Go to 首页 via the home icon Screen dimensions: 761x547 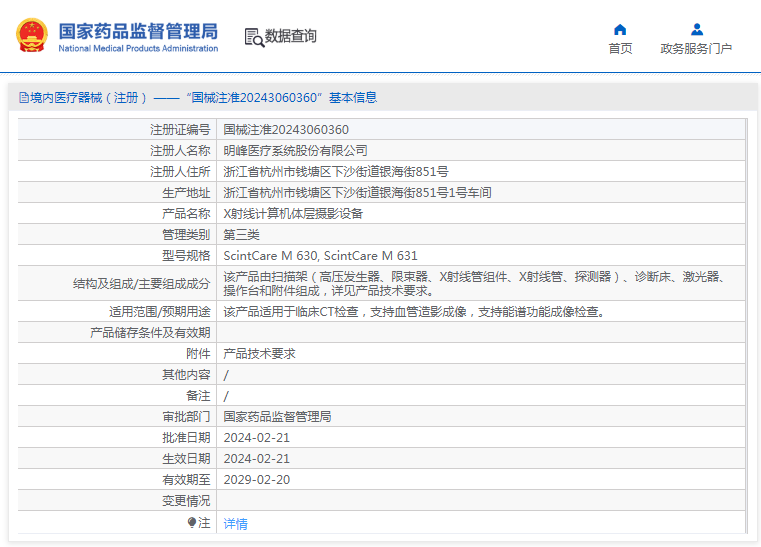(620, 30)
